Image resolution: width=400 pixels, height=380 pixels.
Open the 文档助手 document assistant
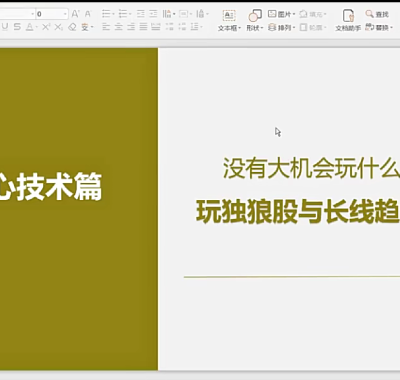348,21
